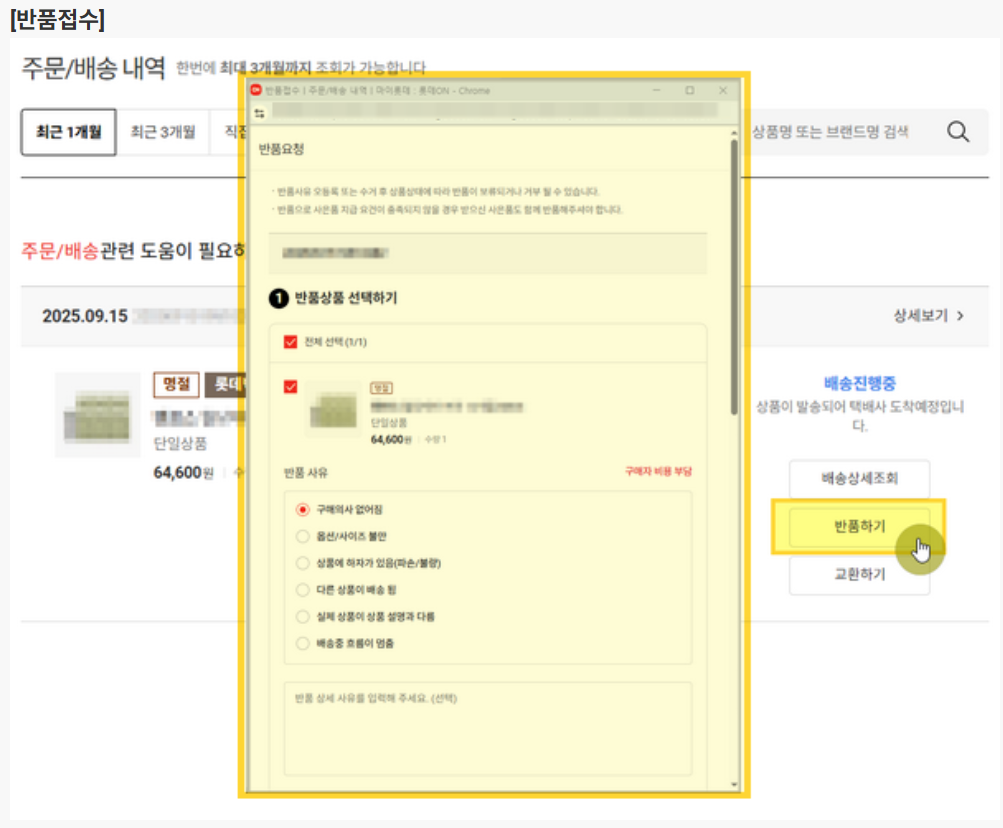Click the Lotte ON favicon in popup title bar
The width and height of the screenshot is (1003, 828).
(257, 90)
